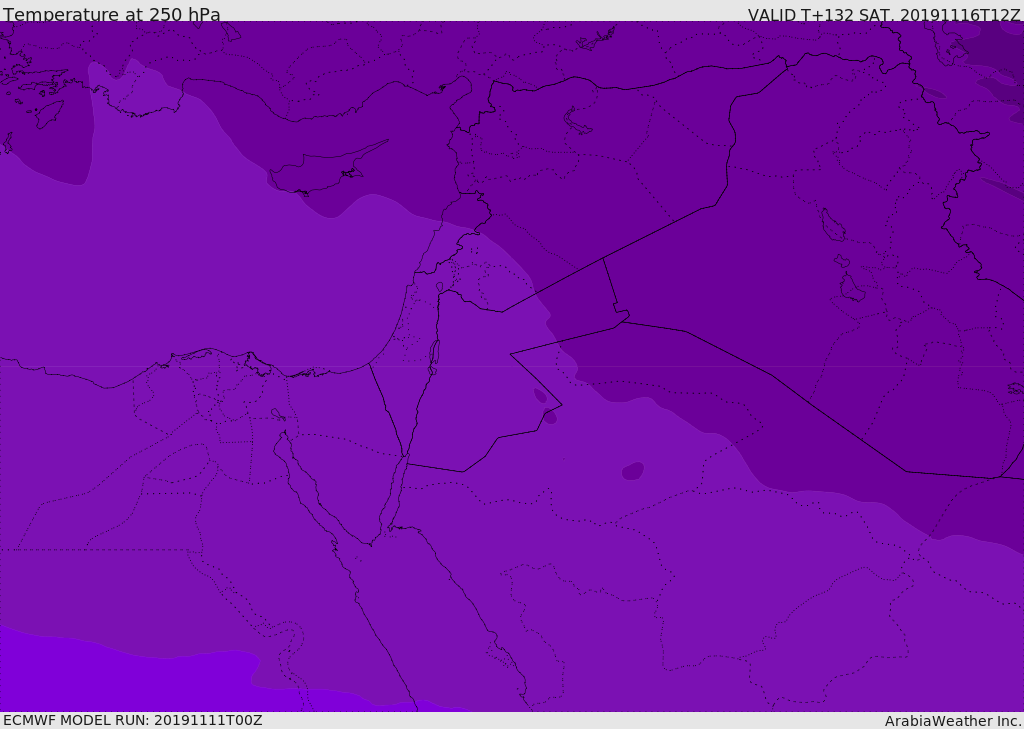Viewport: 1024px width, 729px height.
Task: Click the Dead Sea outline
Action: pyautogui.click(x=434, y=354)
